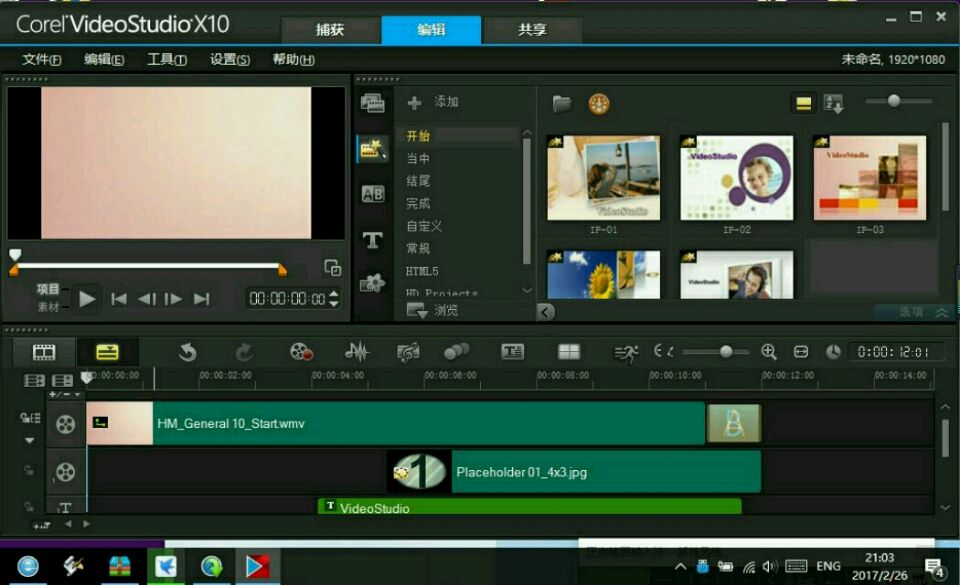Viewport: 960px width, 585px height.
Task: Toggle the overlay track reel button
Action: [x=66, y=472]
